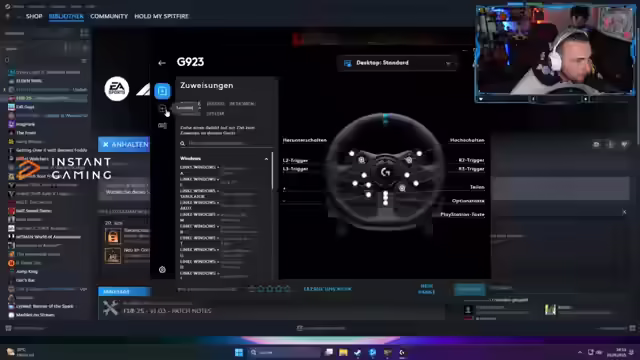The height and width of the screenshot is (360, 640).
Task: Close the Steam notification with X
Action: point(624,212)
